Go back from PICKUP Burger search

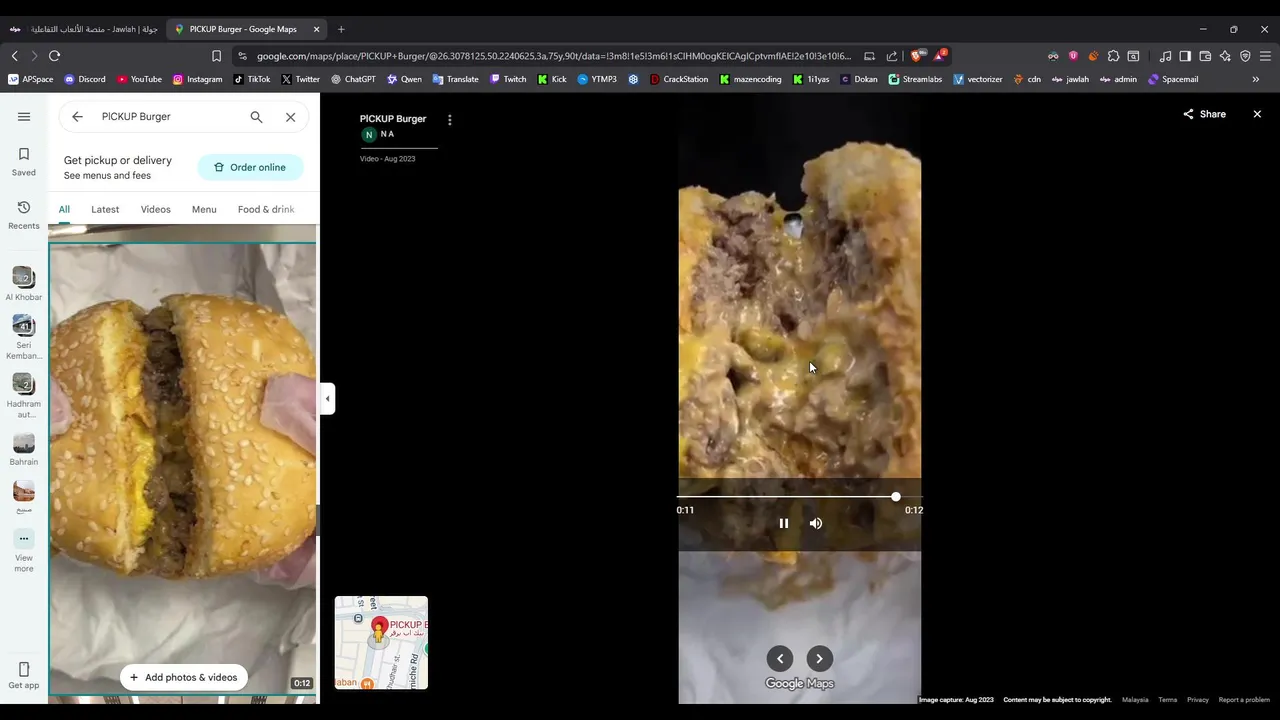coord(77,117)
